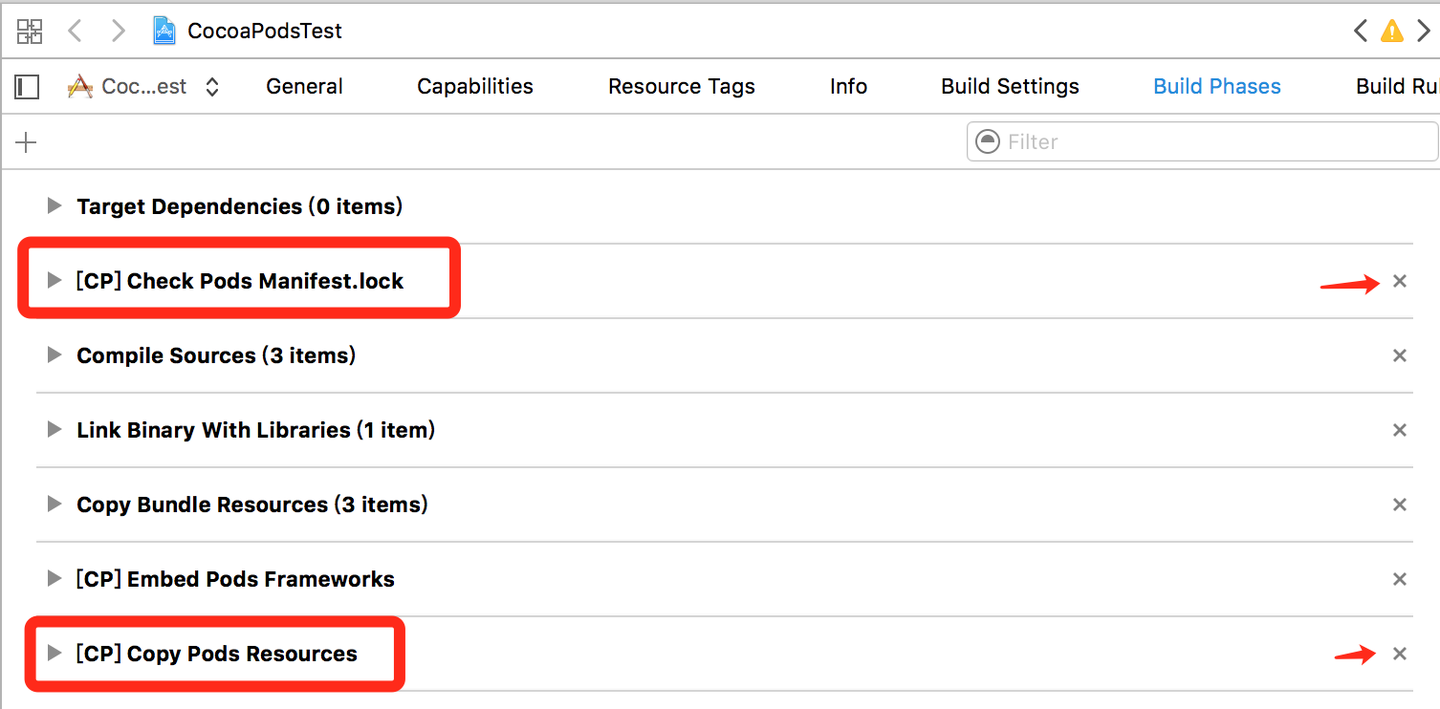Delete the Compile Sources phase

tap(1400, 356)
